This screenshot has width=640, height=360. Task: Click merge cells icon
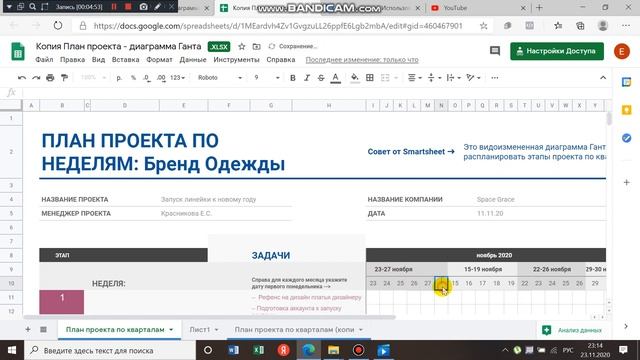coord(385,78)
